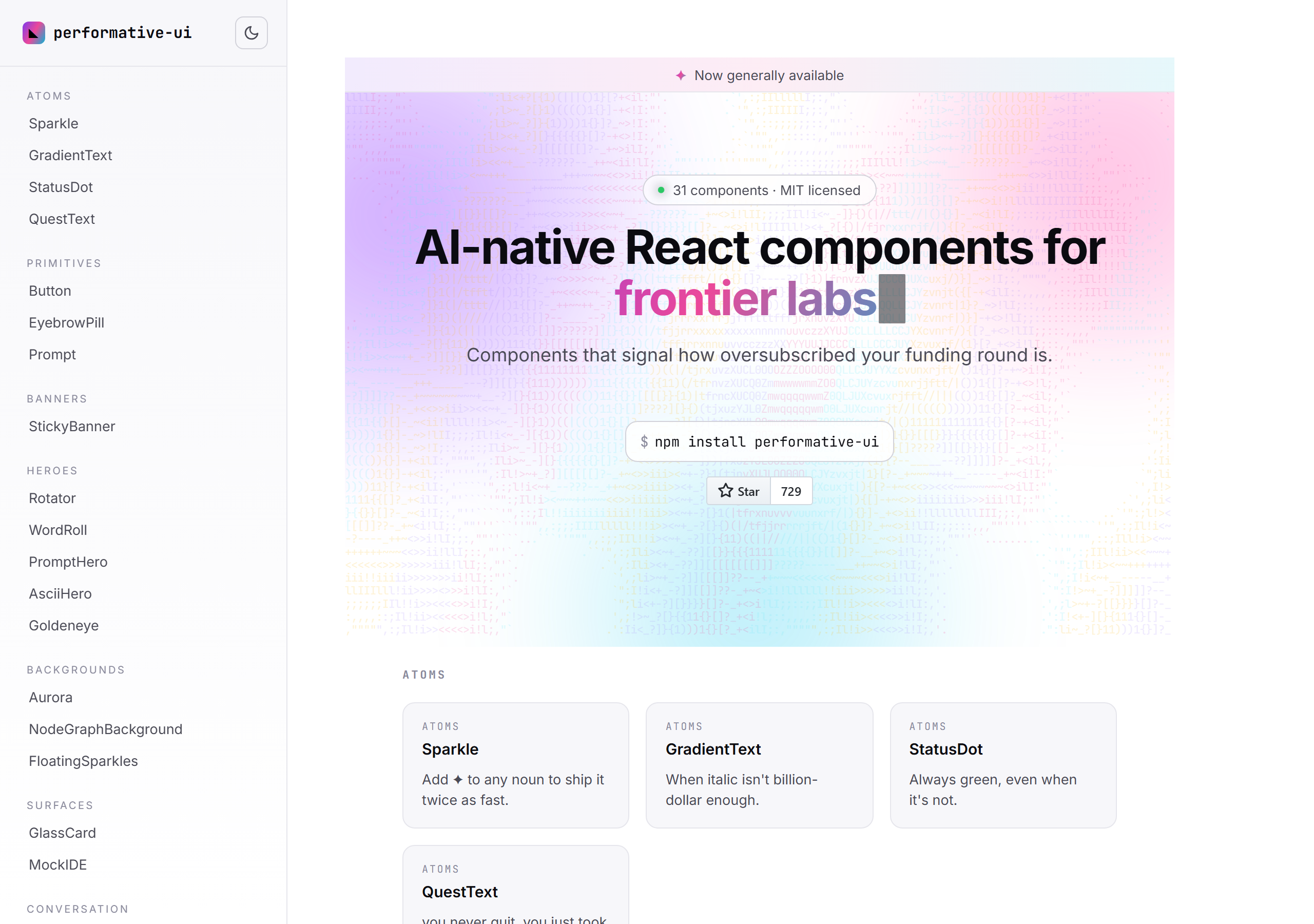This screenshot has height=924, width=1314.
Task: Open StickyBanner under Banners
Action: tap(72, 427)
